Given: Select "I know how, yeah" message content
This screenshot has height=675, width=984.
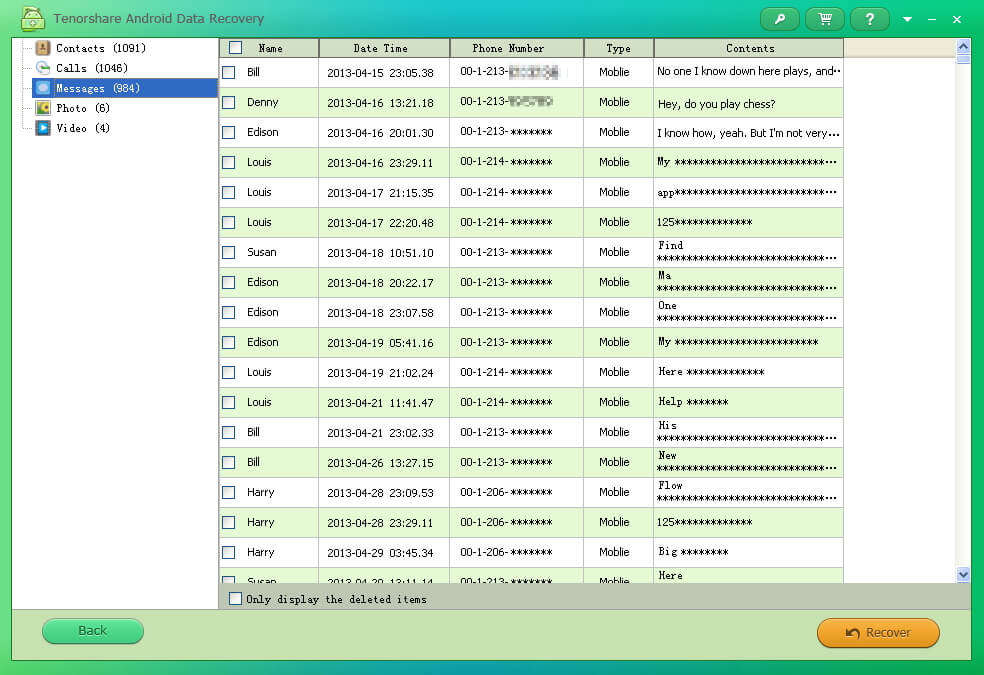Looking at the screenshot, I should (748, 133).
